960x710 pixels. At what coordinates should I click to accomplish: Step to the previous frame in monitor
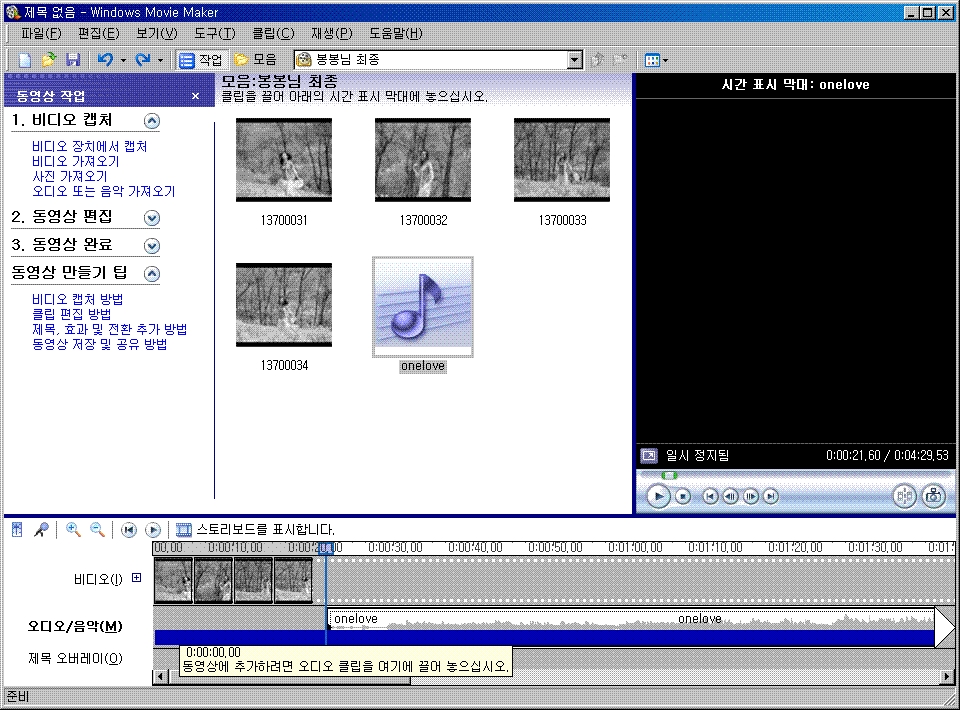730,496
